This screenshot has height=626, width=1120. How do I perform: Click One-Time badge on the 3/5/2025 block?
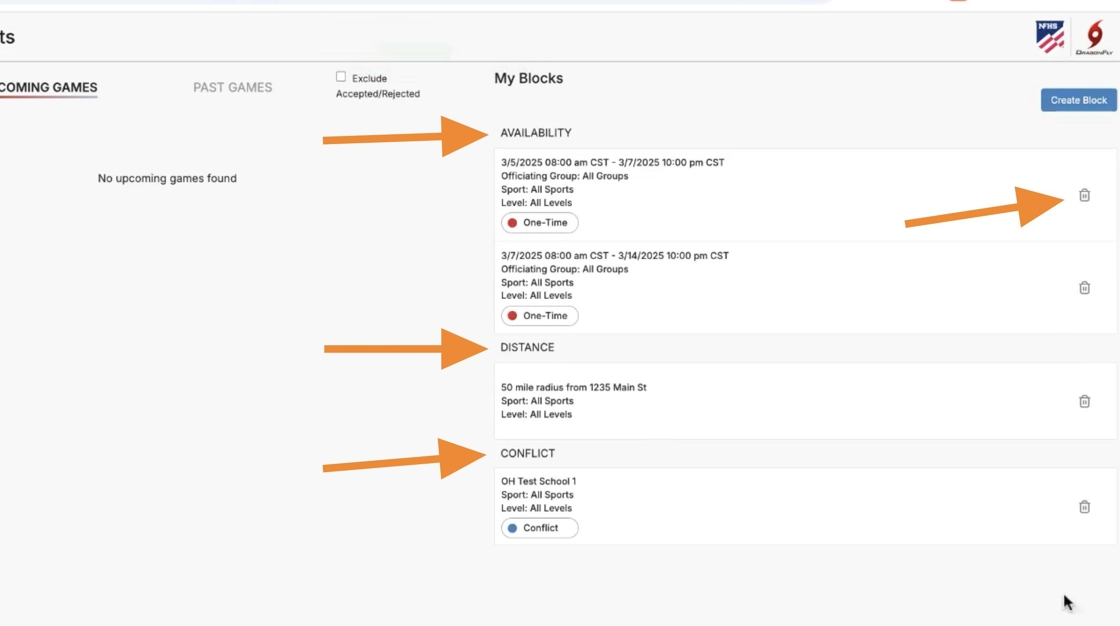[x=540, y=223]
